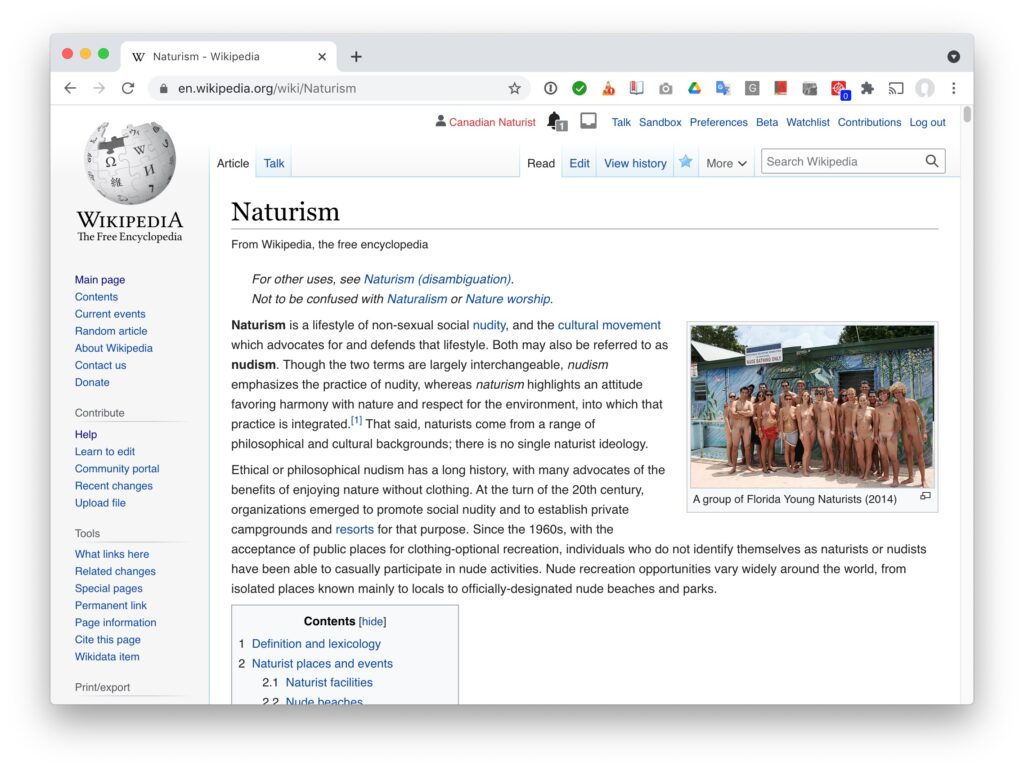
Task: Select the Article tab
Action: (x=233, y=163)
